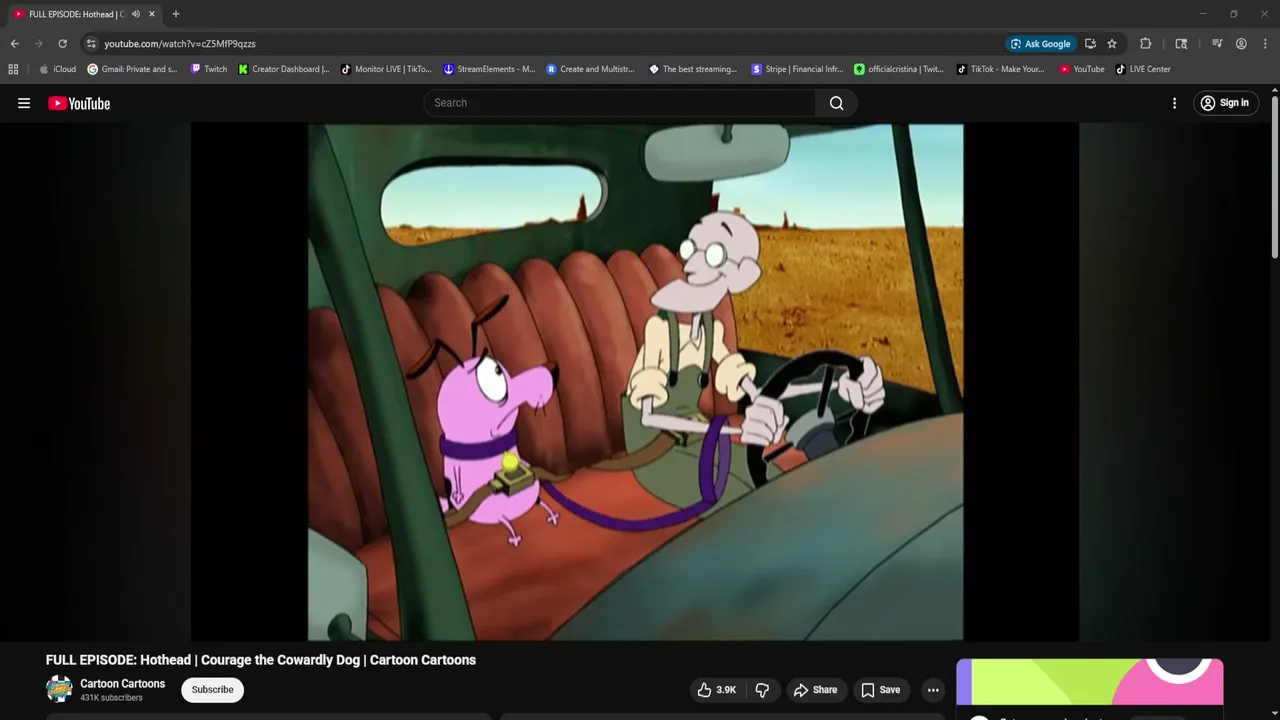1280x720 pixels.
Task: Open the Creator Dashboard bookmark
Action: click(x=284, y=69)
